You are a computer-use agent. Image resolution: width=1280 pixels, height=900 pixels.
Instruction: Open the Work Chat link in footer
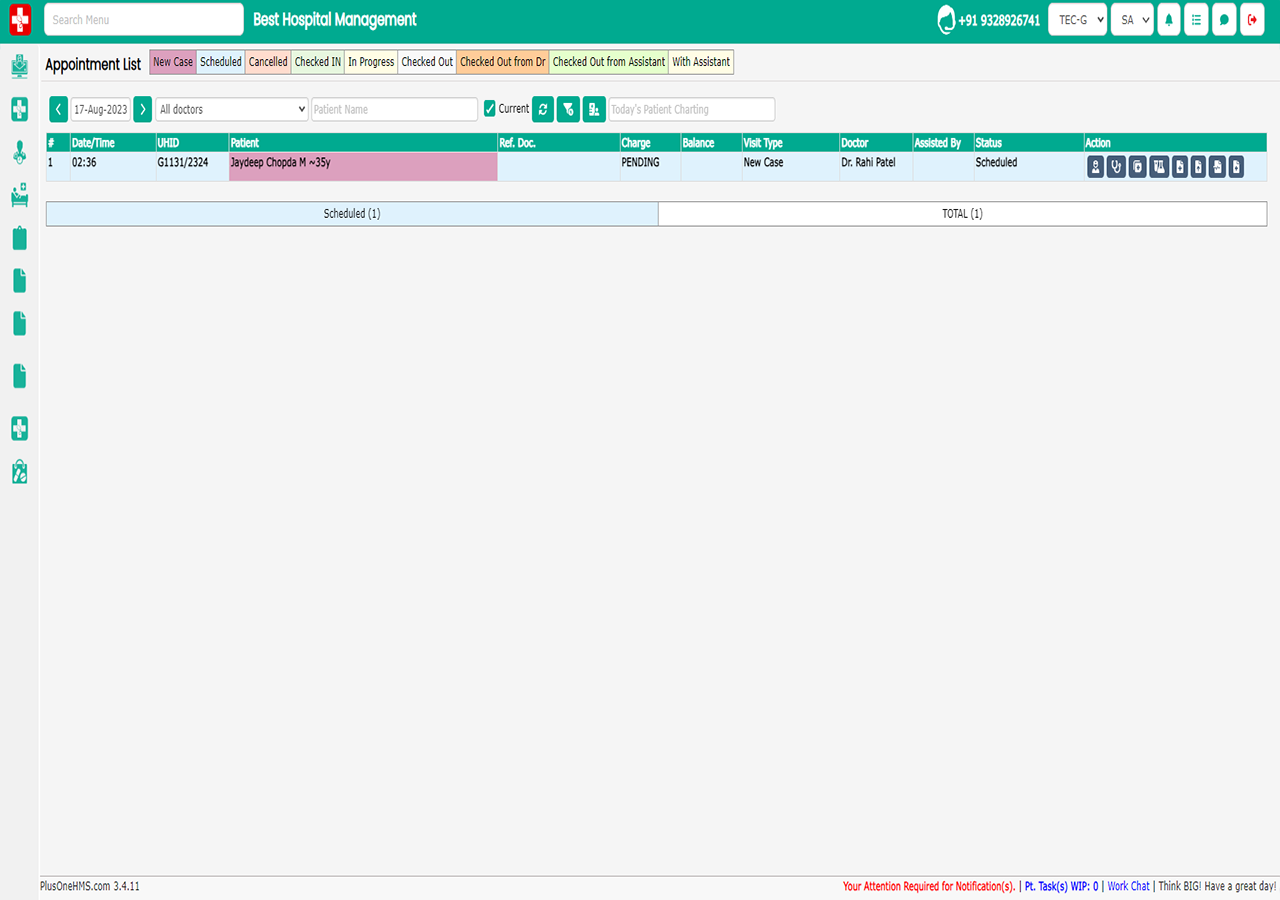pos(1128,886)
